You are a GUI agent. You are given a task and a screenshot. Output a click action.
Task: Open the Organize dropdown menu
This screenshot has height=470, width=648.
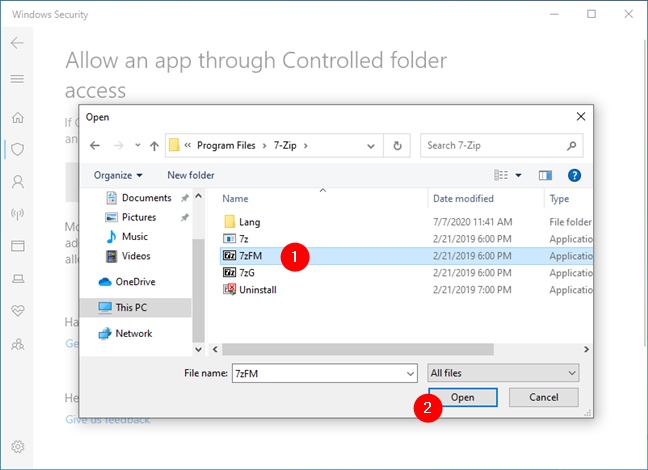tap(118, 175)
